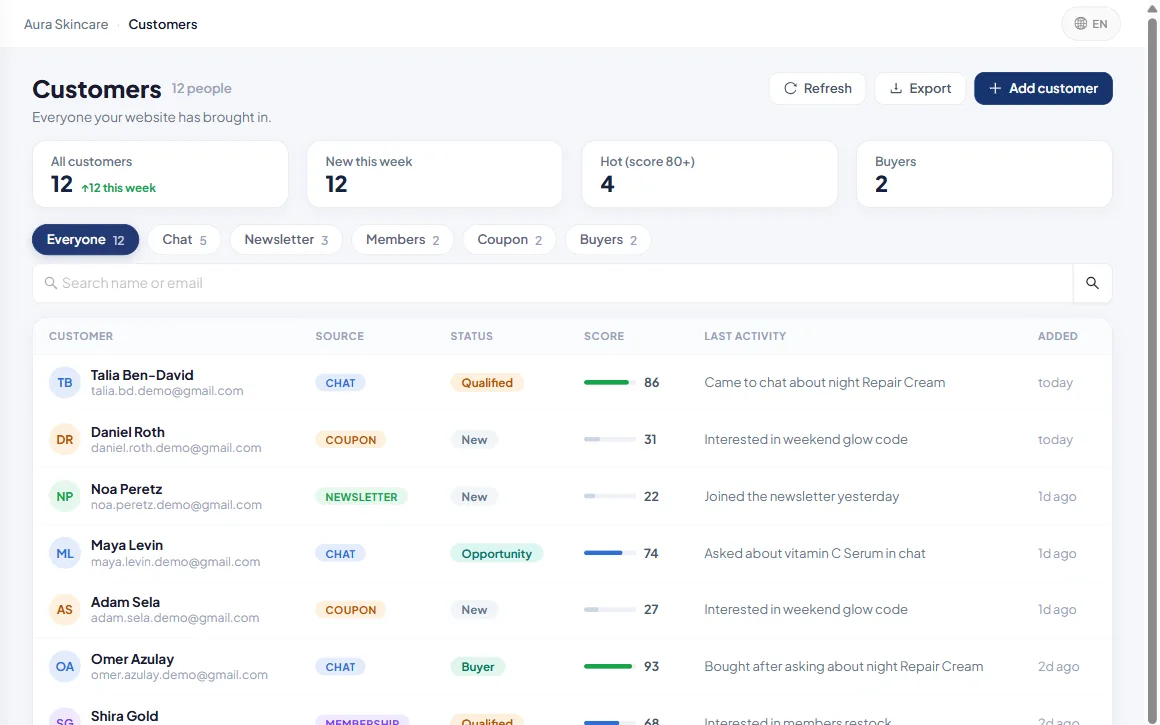
Task: Focus the Search name or email field
Action: [x=553, y=283]
